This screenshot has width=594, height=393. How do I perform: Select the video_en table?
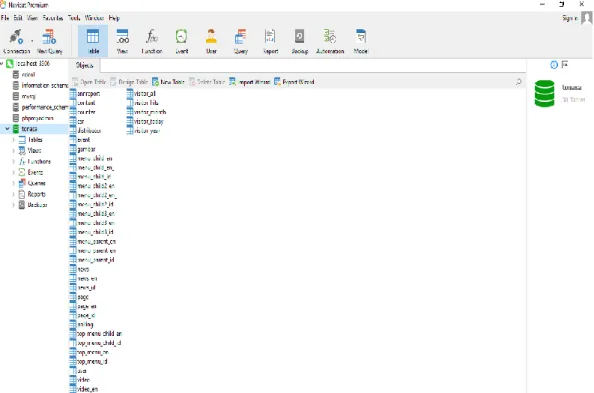[x=84, y=389]
